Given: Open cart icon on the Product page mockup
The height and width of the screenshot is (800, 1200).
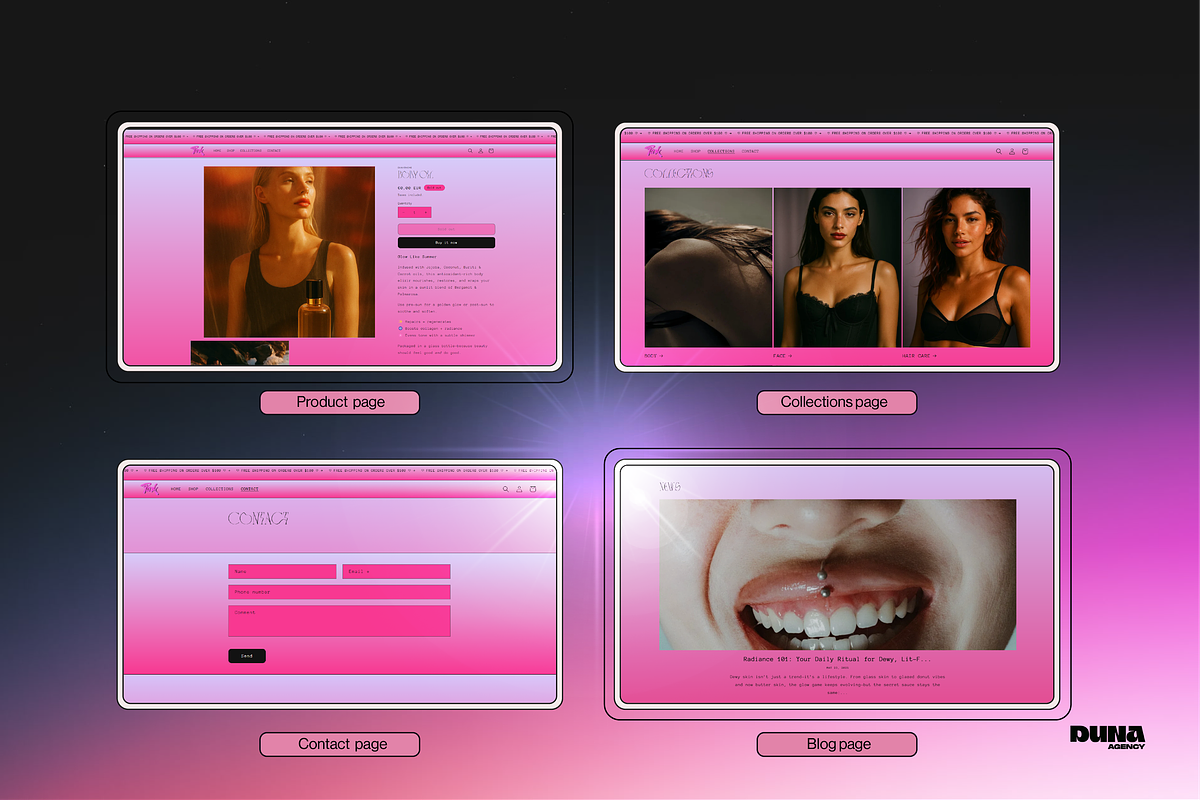Looking at the screenshot, I should [x=491, y=151].
